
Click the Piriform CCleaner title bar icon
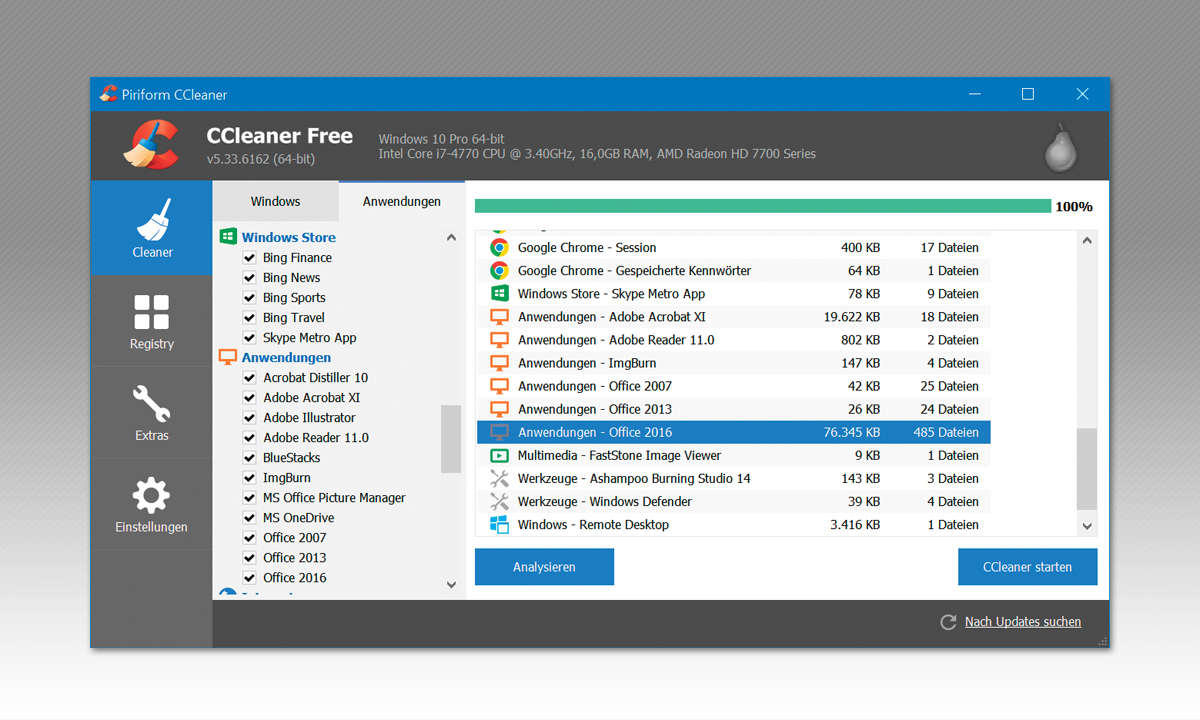pyautogui.click(x=108, y=94)
